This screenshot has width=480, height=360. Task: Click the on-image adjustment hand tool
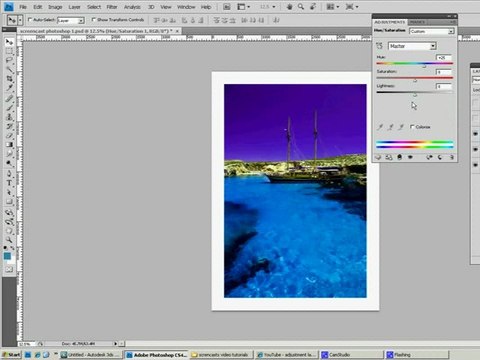tap(379, 46)
